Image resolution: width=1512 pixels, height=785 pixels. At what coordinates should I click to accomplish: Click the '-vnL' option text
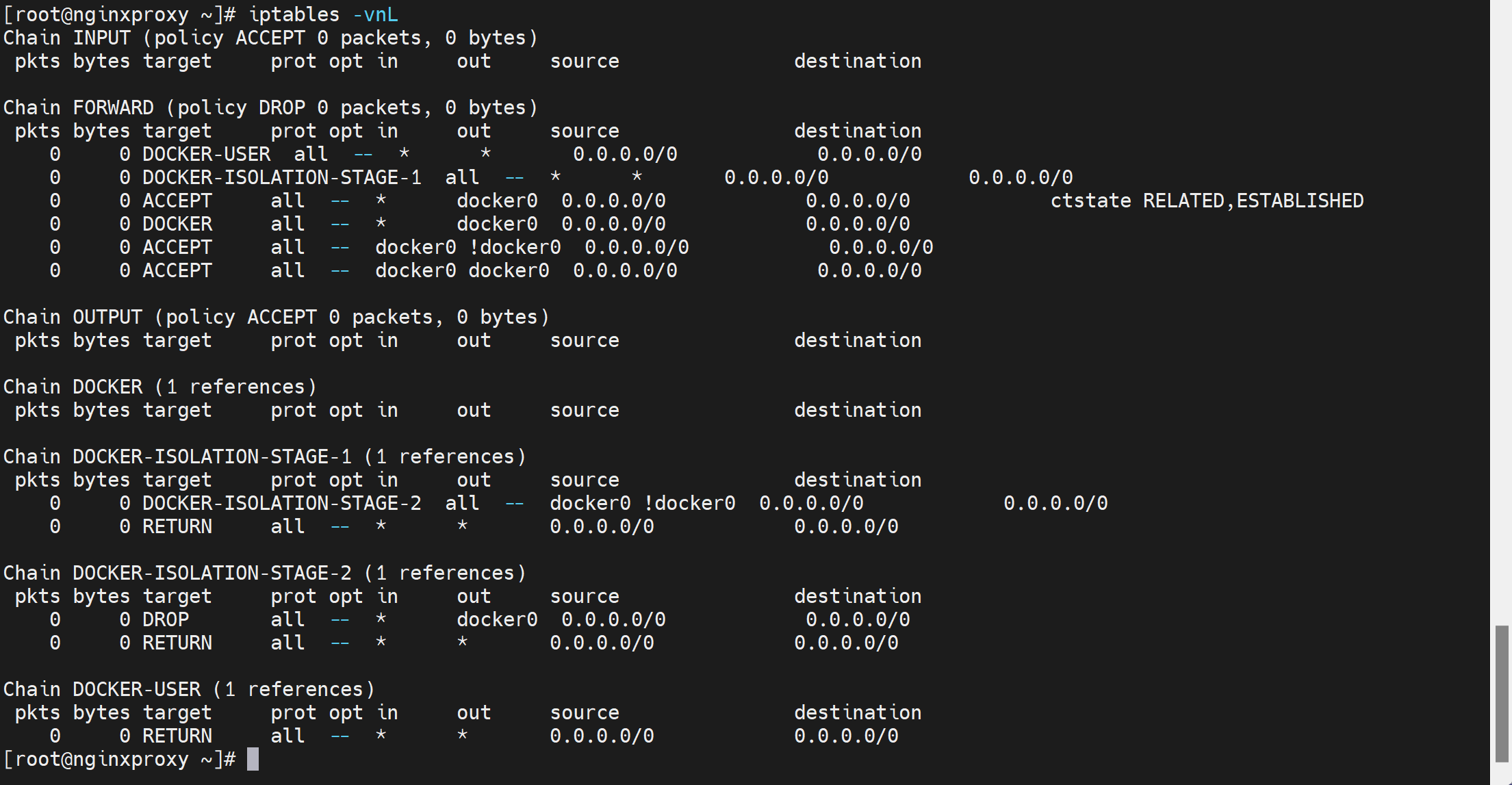(x=375, y=14)
